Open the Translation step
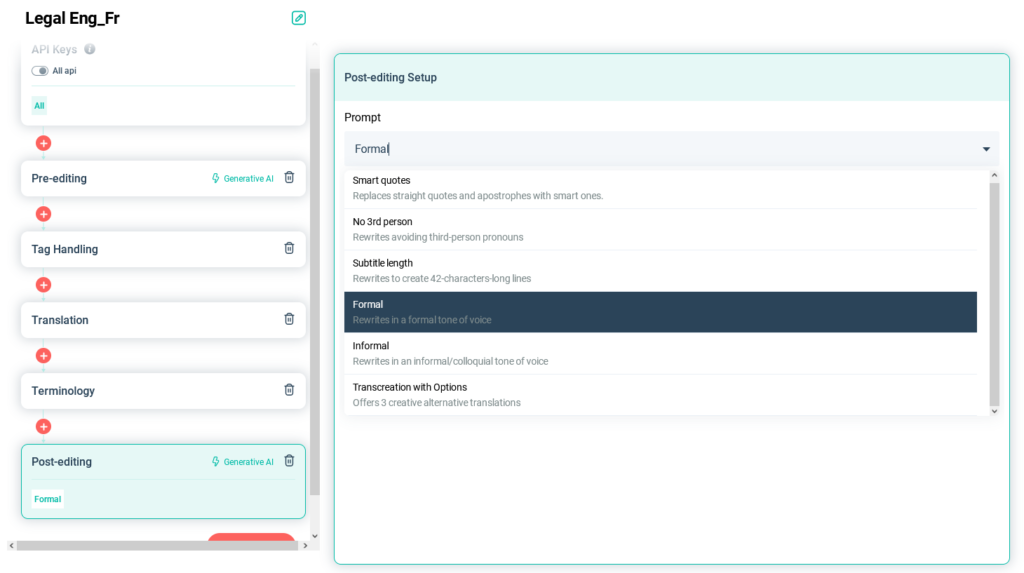This screenshot has width=1024, height=573. click(x=163, y=320)
